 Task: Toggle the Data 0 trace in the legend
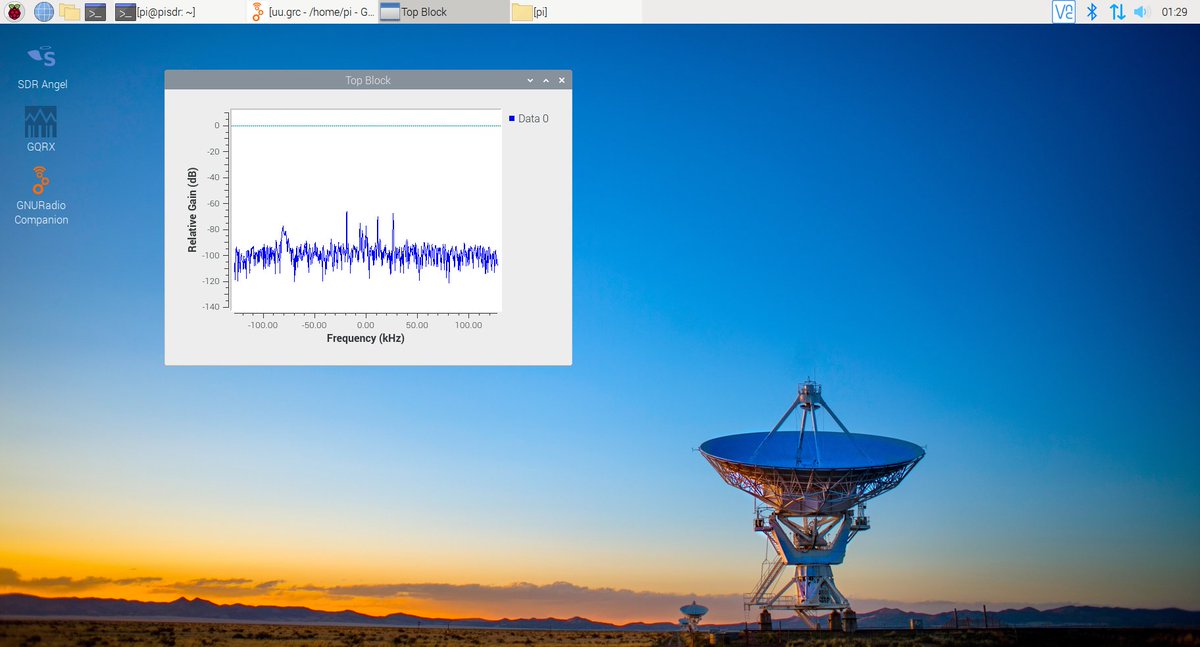click(528, 118)
